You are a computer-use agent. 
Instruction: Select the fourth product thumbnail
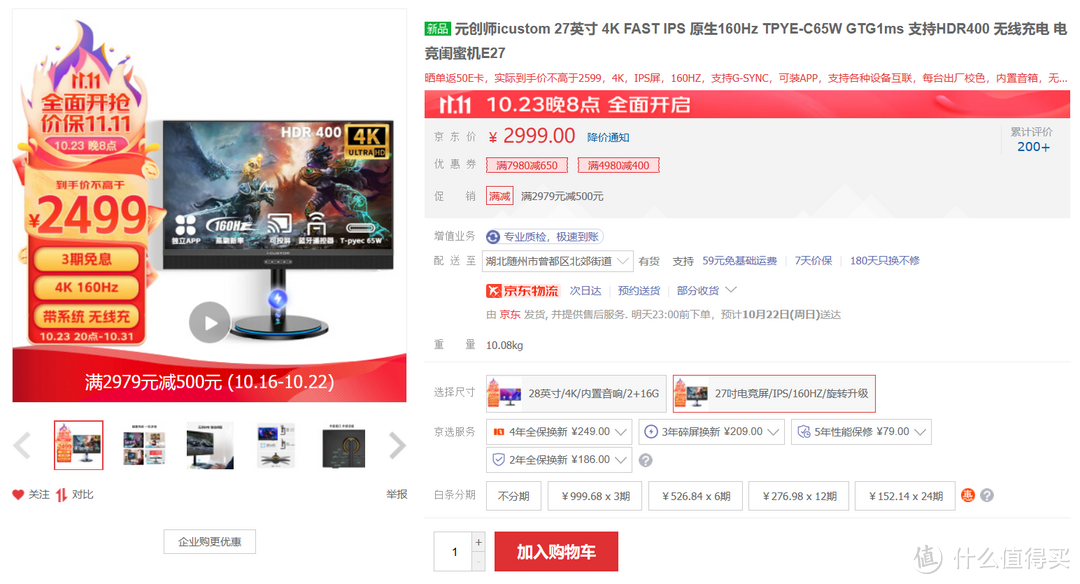click(x=276, y=446)
